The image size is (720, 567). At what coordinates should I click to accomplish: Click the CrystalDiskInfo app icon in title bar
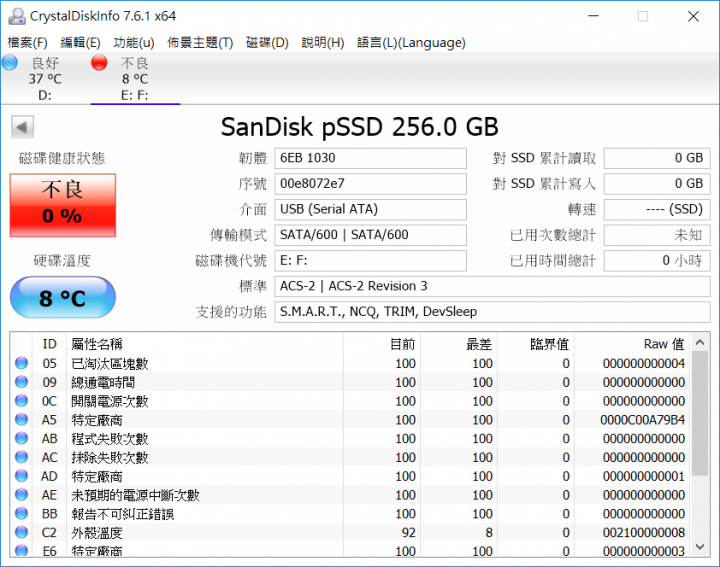tap(17, 16)
